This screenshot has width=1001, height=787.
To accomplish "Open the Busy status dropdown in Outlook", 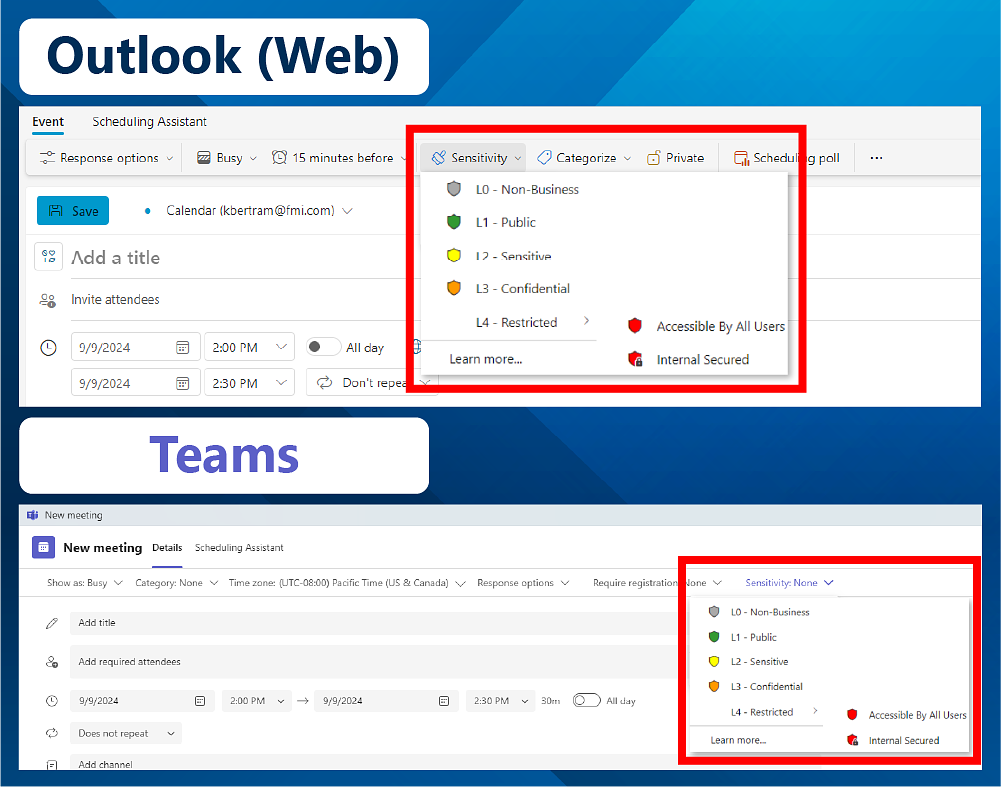I will coord(227,158).
